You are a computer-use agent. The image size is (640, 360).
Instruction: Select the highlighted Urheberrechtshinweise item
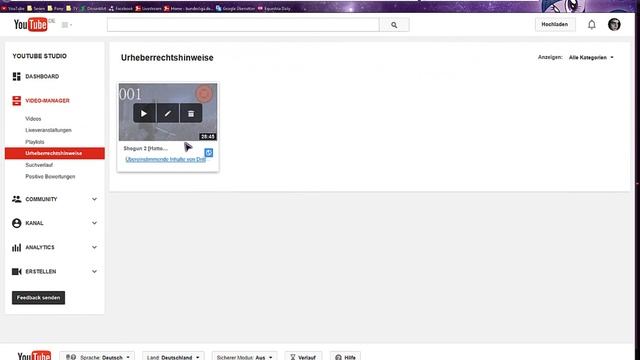coord(55,153)
